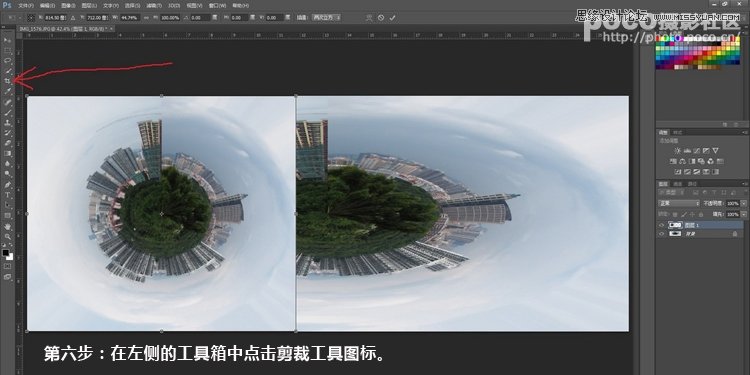
Task: Select the Lasso tool
Action: click(x=8, y=60)
